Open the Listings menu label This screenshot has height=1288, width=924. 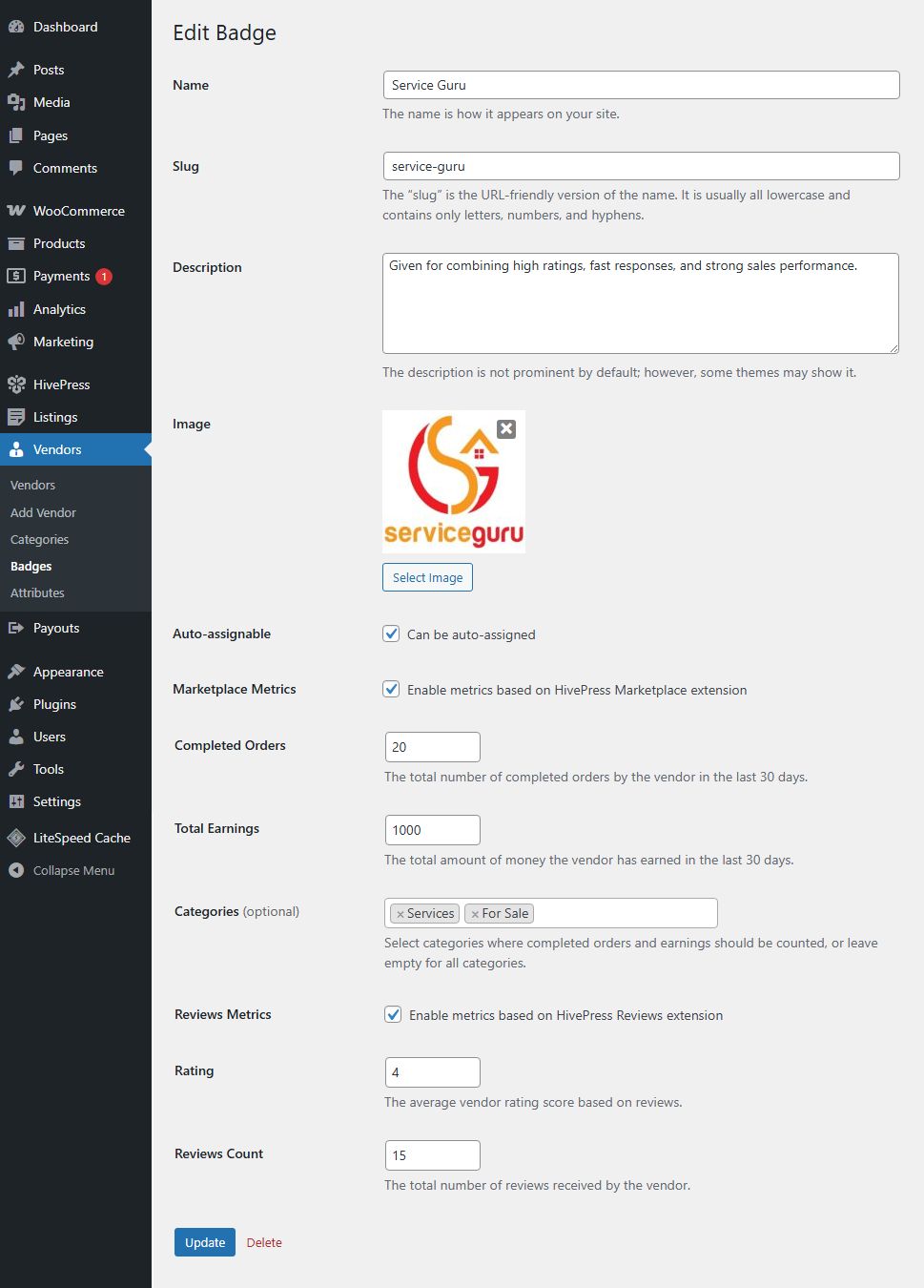coord(55,417)
